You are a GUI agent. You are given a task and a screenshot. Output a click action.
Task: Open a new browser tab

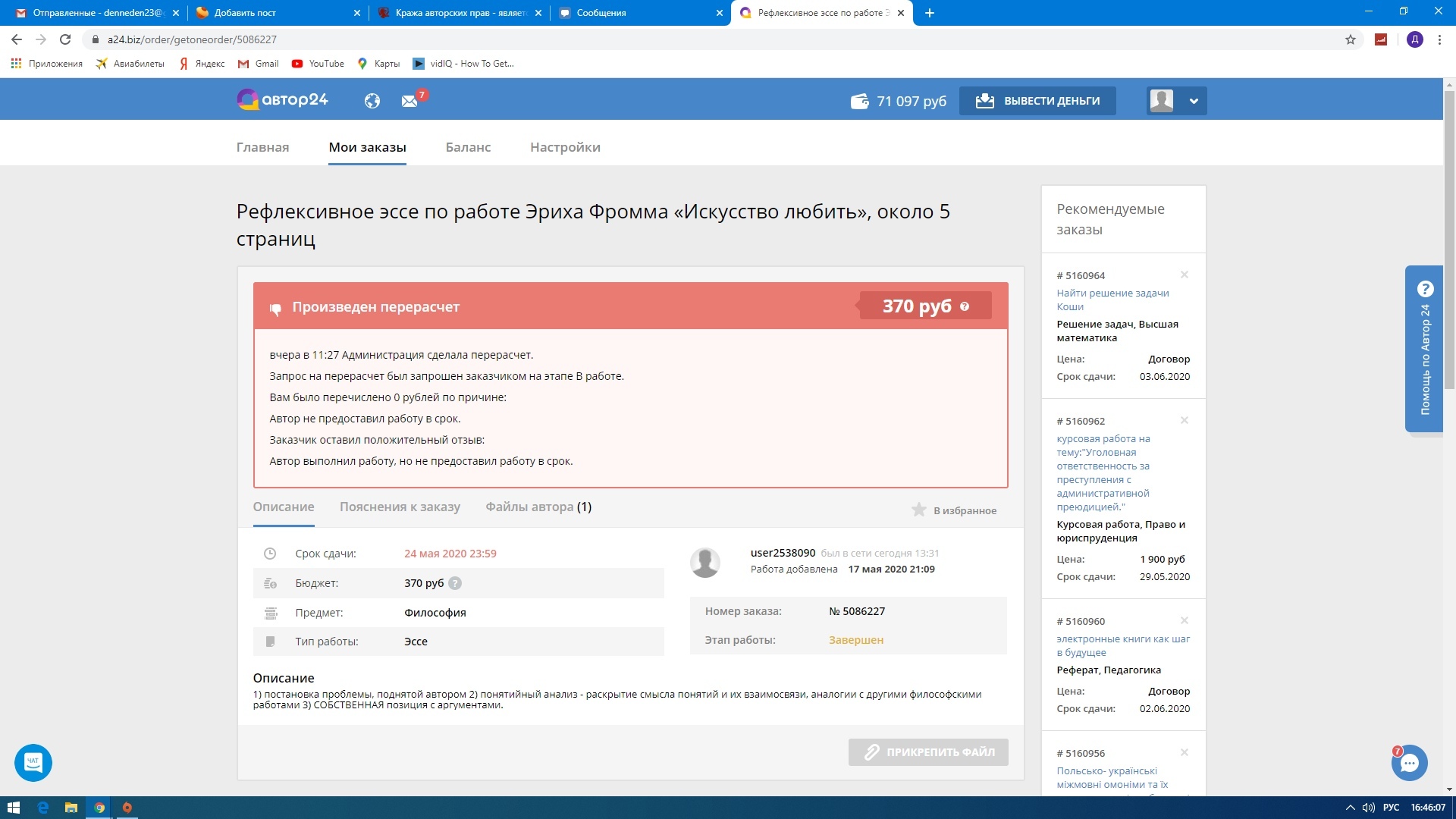pyautogui.click(x=930, y=13)
